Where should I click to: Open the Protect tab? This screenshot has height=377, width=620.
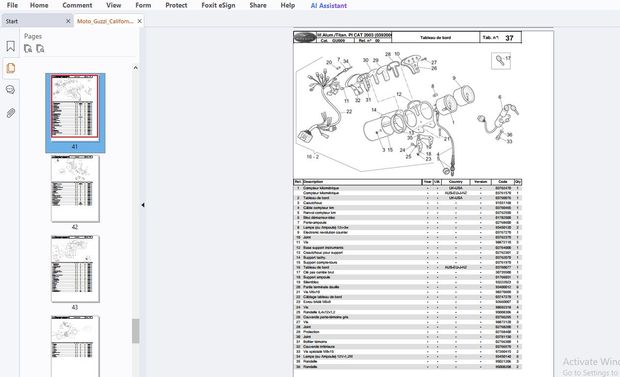pos(176,5)
